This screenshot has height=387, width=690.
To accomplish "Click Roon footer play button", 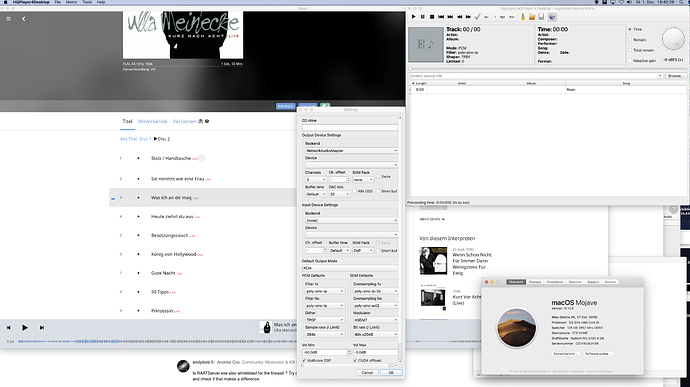I will pos(25,328).
